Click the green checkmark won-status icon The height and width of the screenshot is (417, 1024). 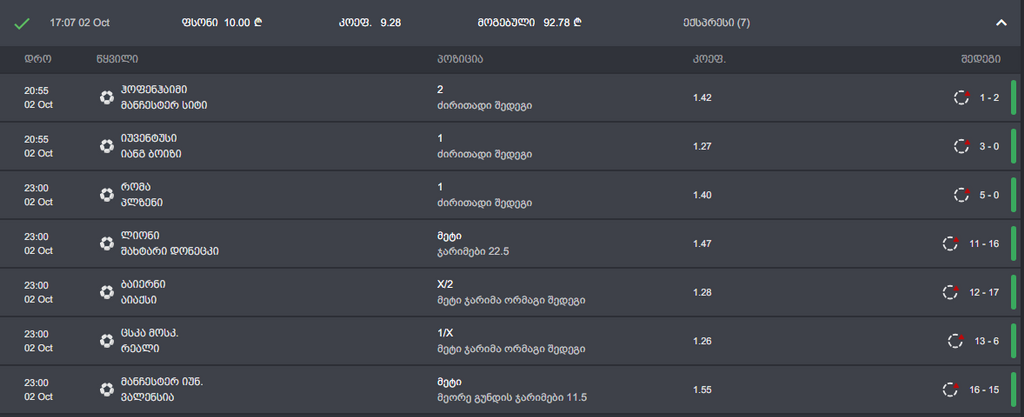point(22,22)
